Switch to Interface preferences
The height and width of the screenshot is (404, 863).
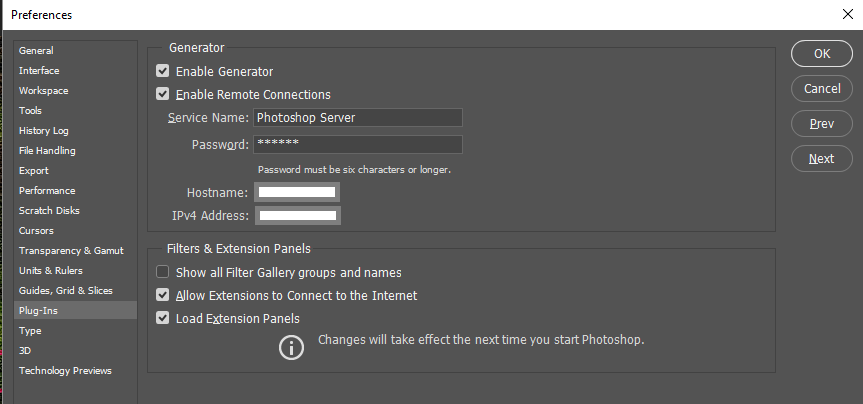pos(39,71)
